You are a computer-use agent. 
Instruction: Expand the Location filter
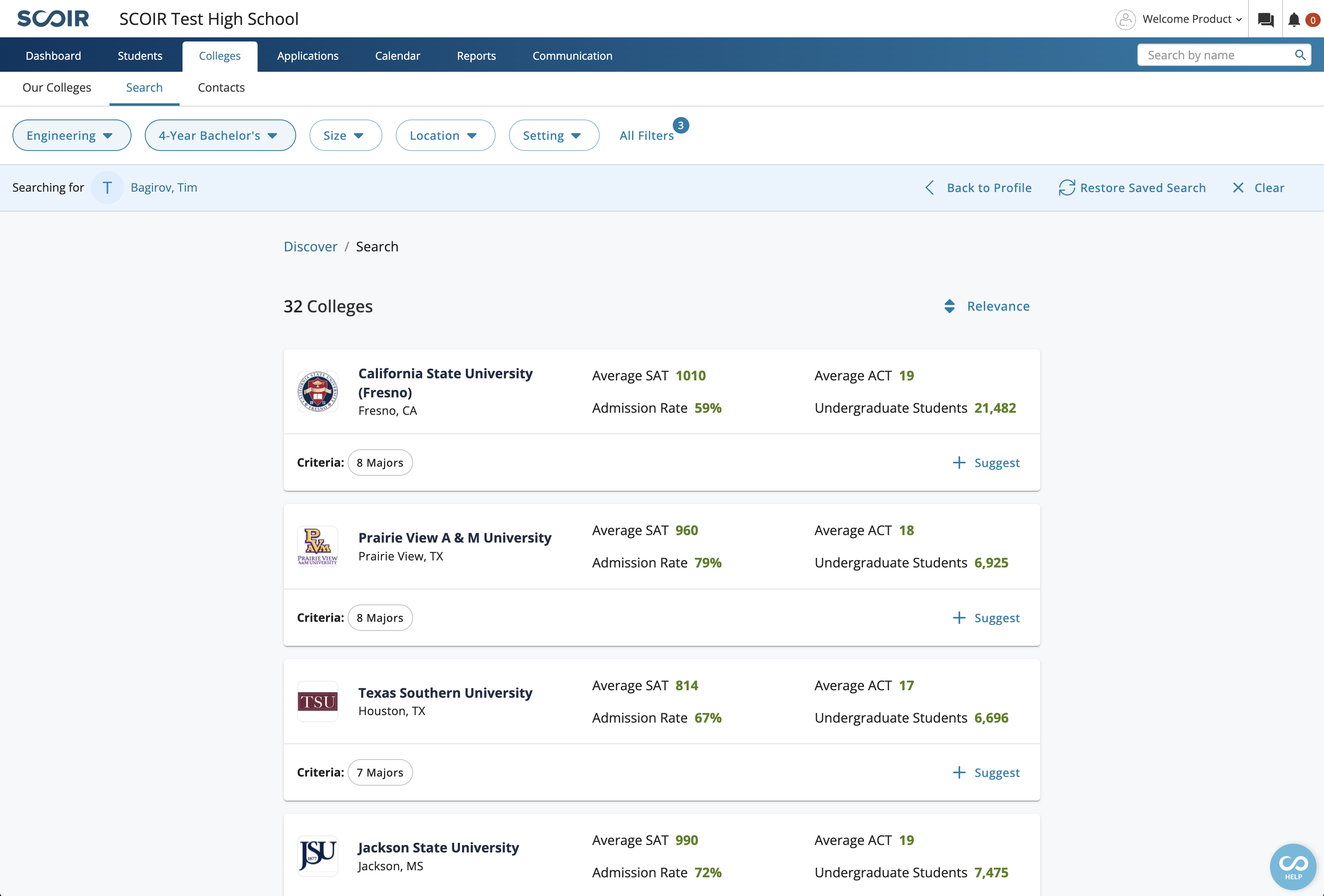click(x=445, y=135)
